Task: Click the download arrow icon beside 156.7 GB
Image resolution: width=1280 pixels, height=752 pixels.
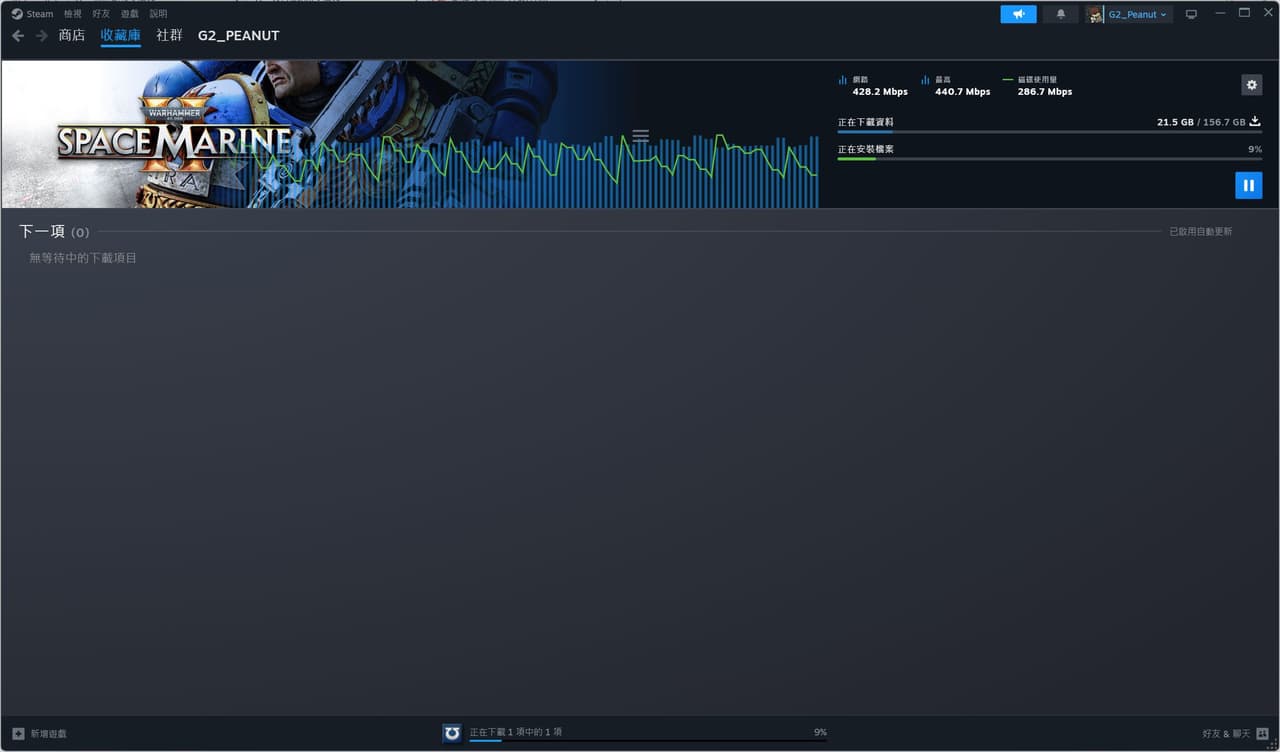Action: [x=1256, y=122]
